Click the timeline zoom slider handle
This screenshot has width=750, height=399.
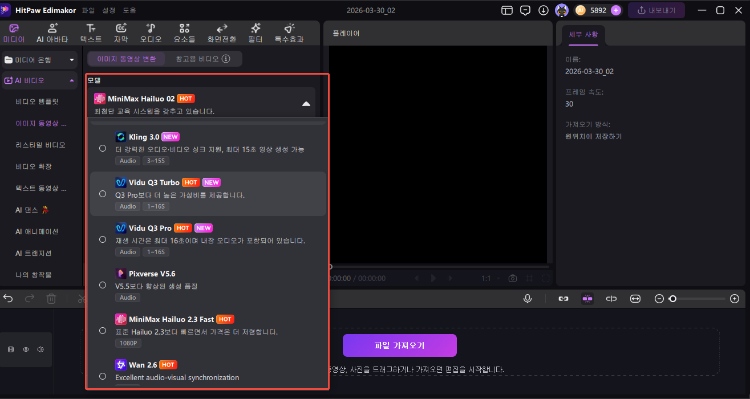click(673, 299)
